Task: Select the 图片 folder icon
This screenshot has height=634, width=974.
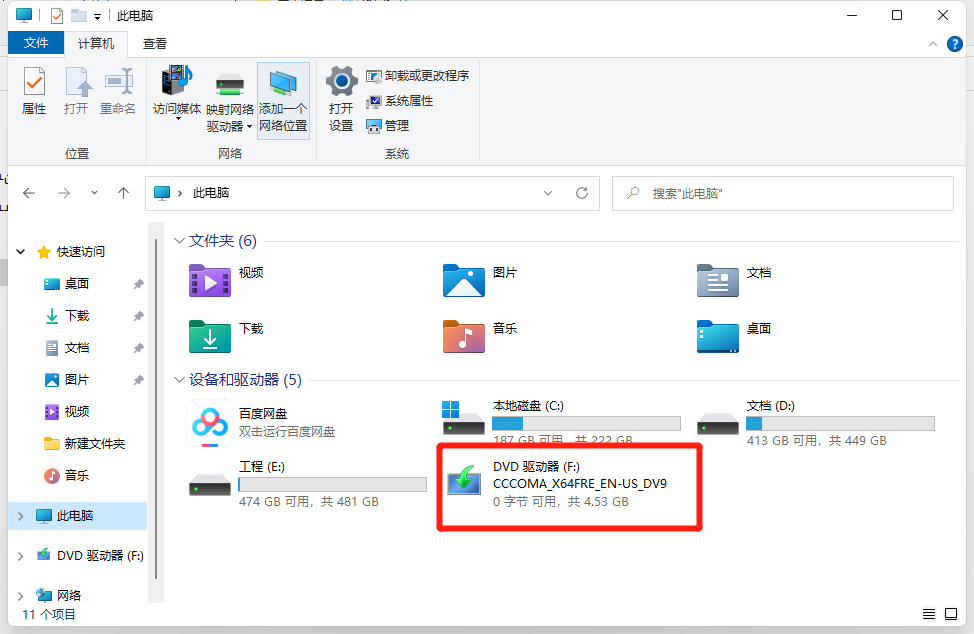Action: pyautogui.click(x=463, y=281)
